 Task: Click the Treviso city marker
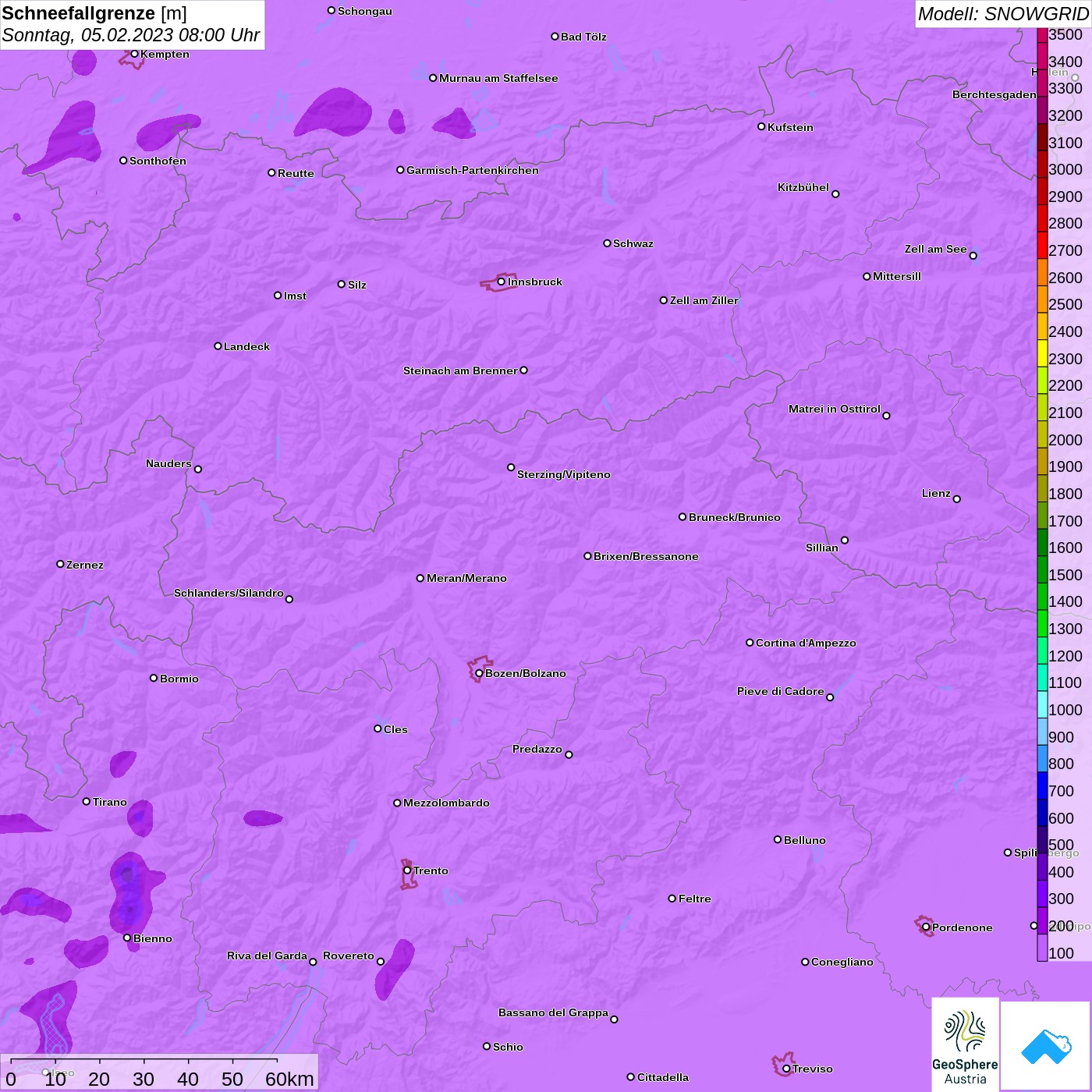click(x=786, y=1069)
